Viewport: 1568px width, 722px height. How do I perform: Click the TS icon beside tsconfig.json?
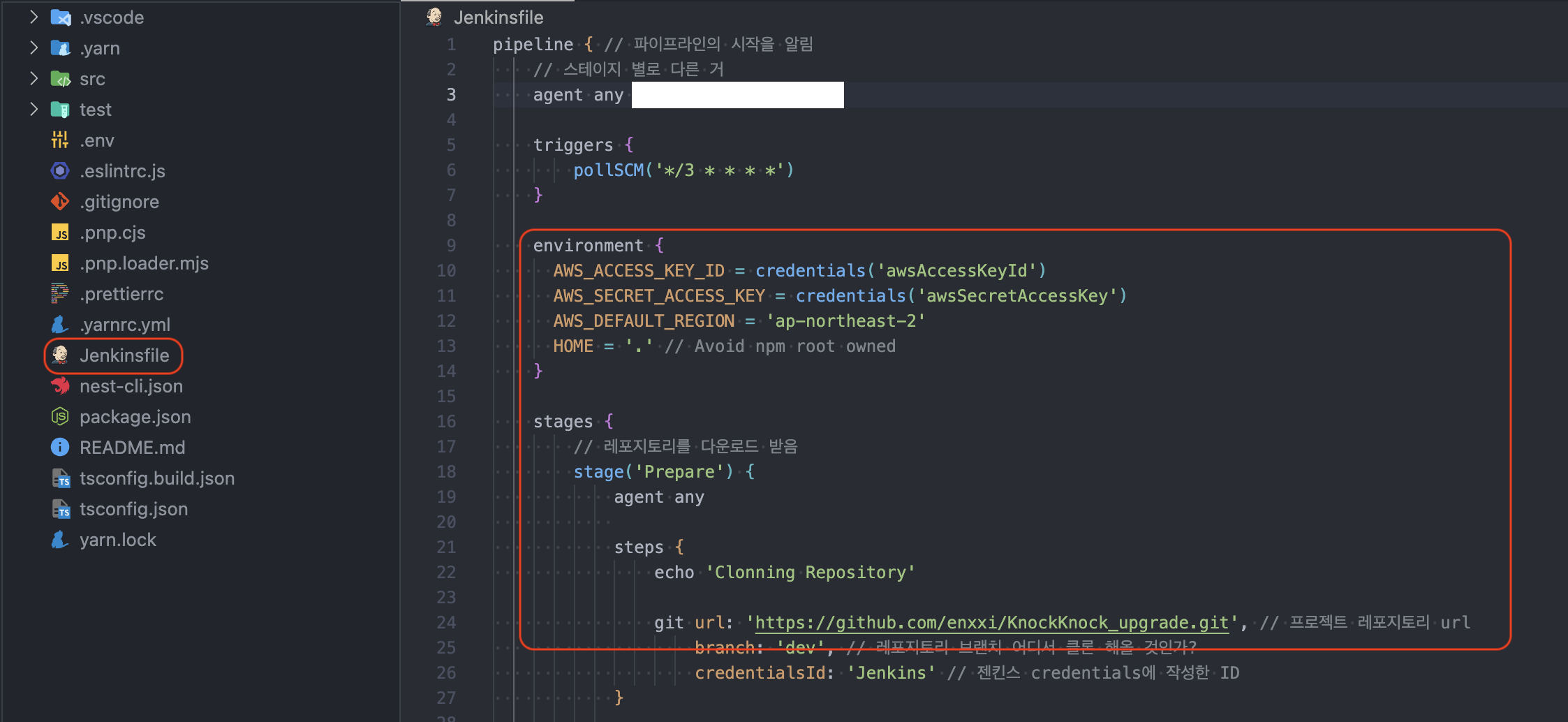point(61,509)
